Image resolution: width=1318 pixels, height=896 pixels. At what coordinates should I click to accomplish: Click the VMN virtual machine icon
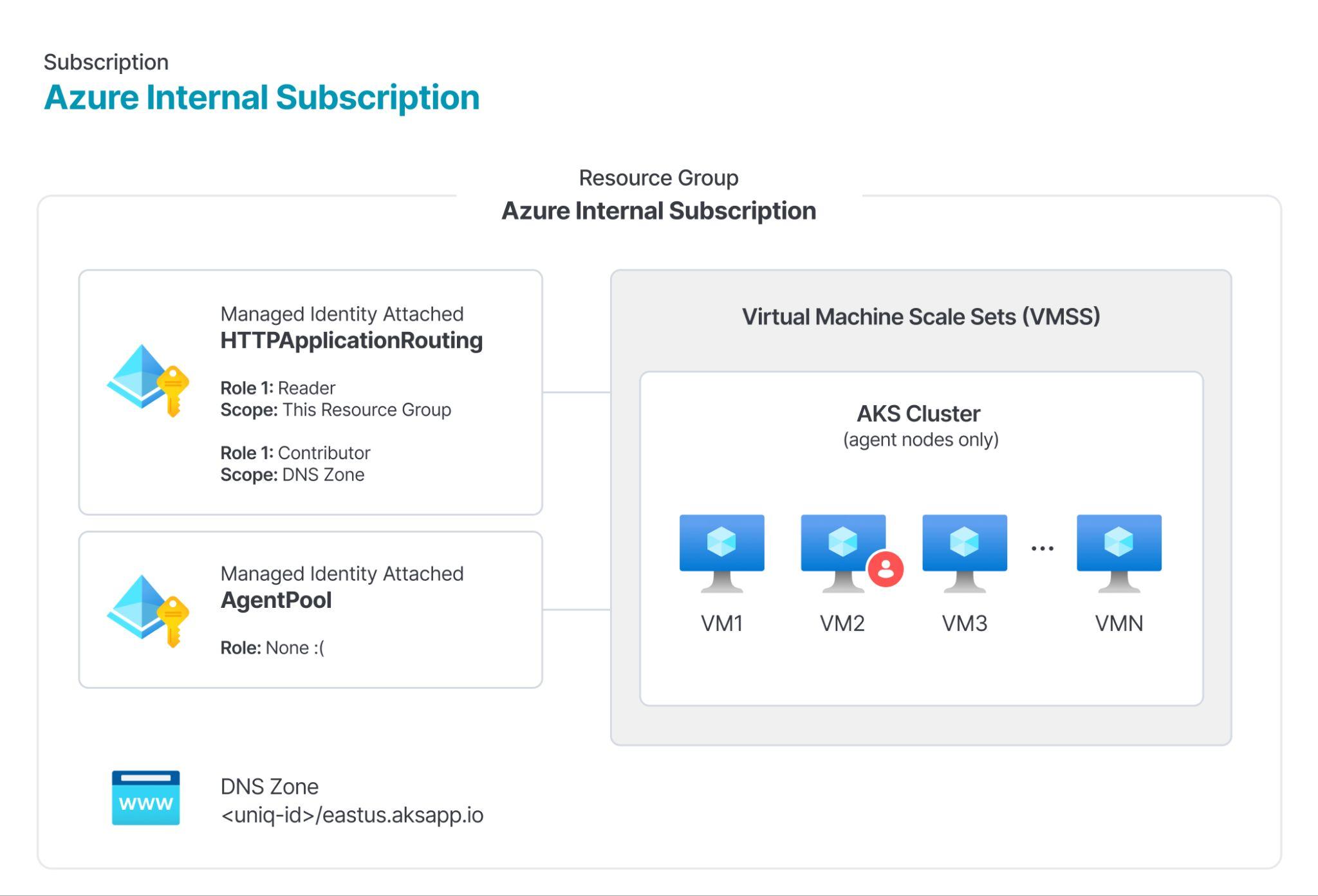(1119, 553)
